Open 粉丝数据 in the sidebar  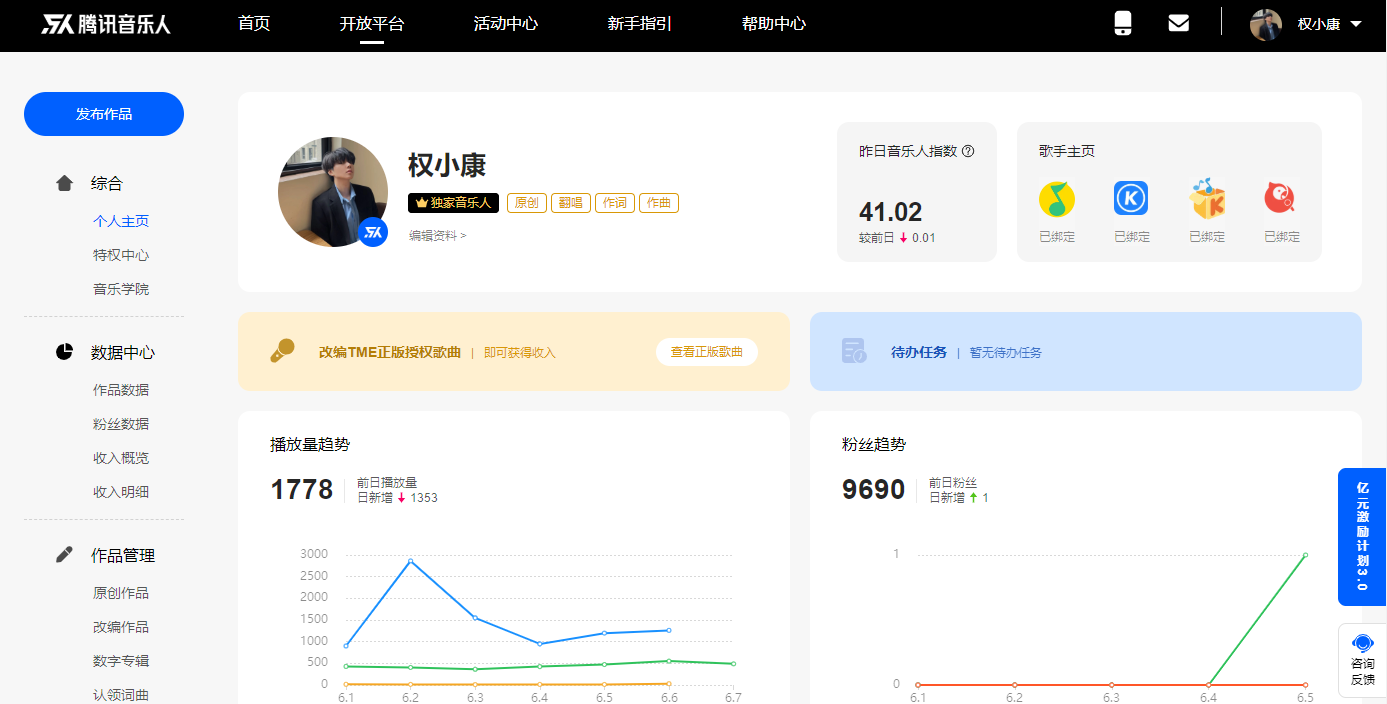(x=121, y=424)
